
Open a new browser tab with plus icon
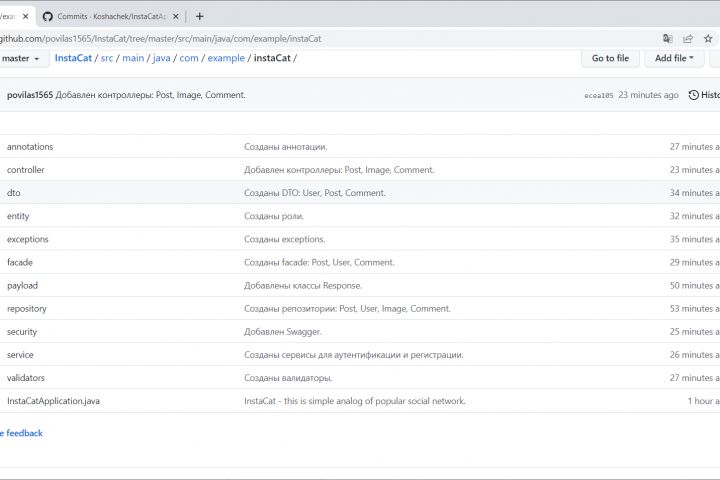200,16
